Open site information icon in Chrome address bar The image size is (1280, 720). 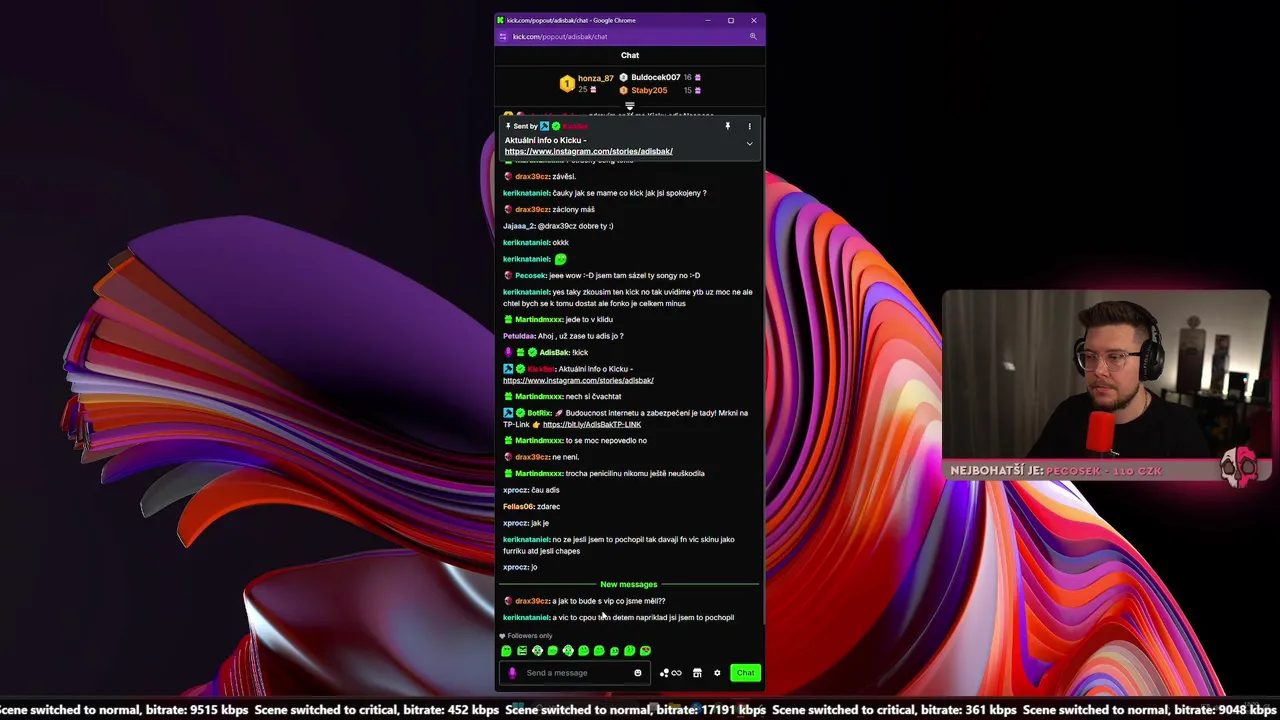[503, 37]
